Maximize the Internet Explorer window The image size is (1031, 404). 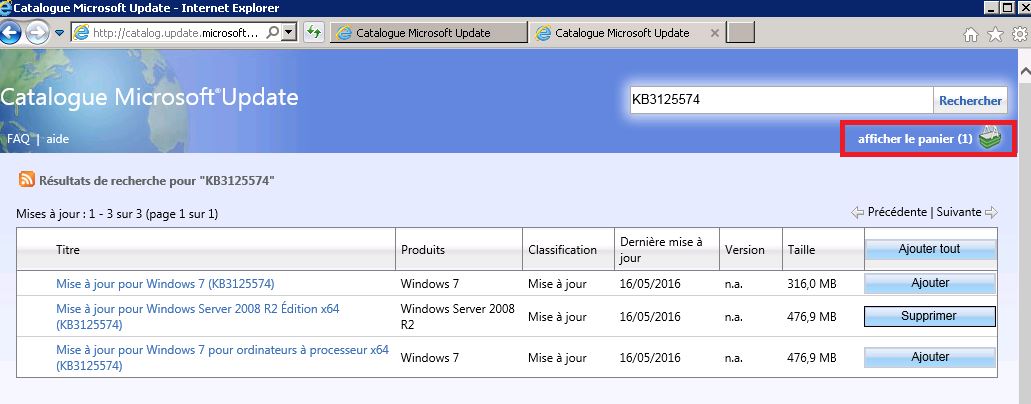pos(1008,8)
